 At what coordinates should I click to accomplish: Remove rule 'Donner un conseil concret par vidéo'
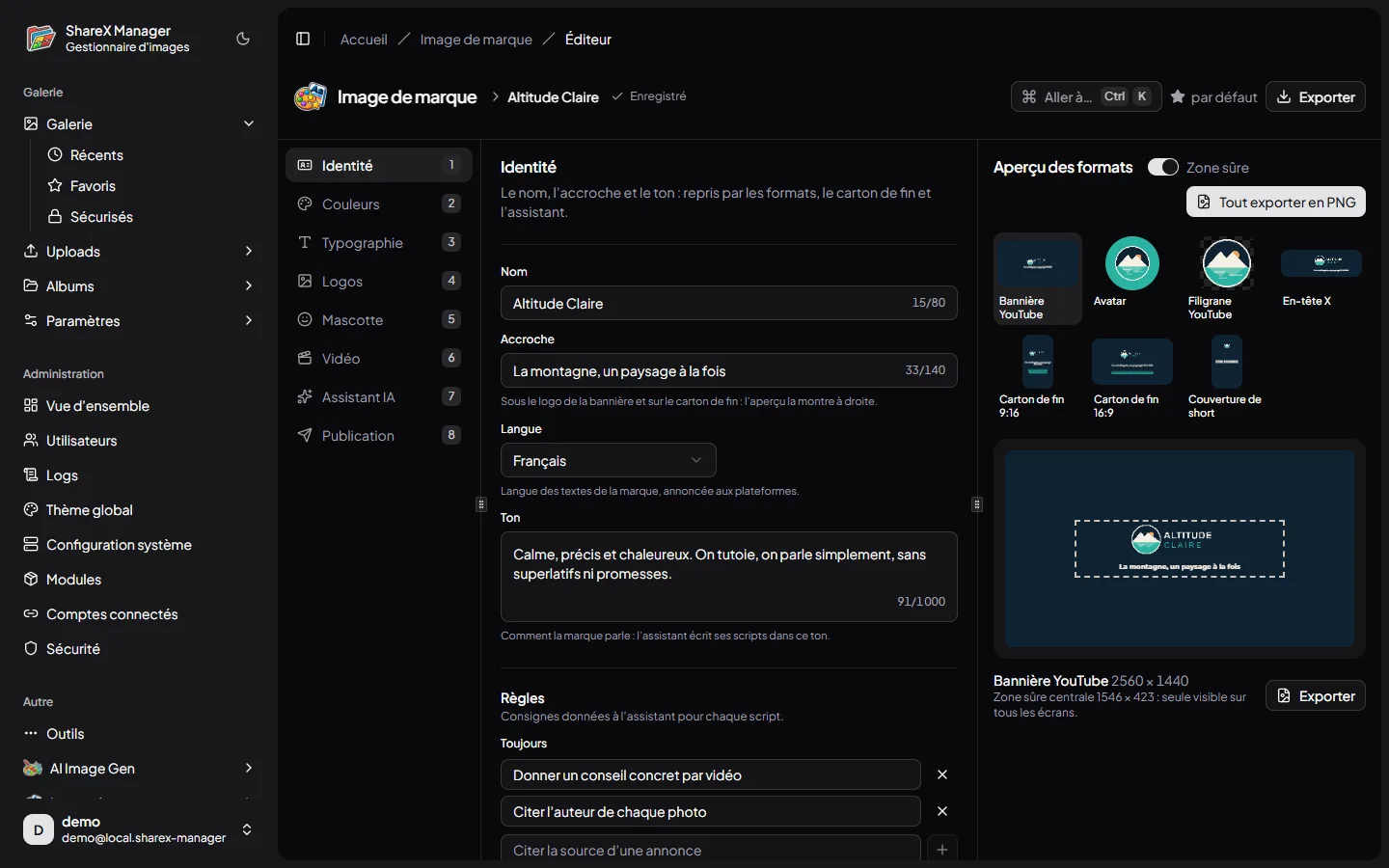(942, 774)
